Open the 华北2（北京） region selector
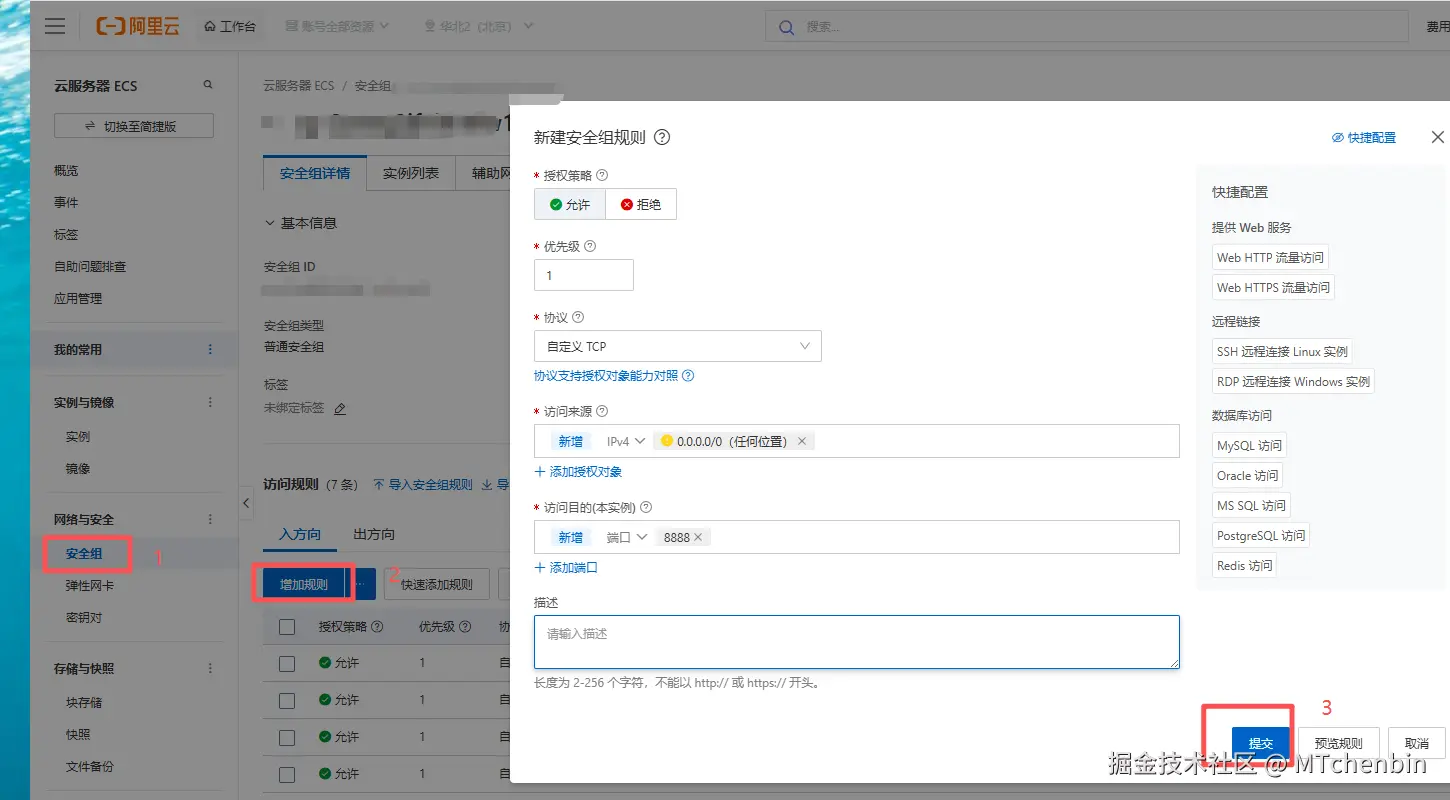 [477, 26]
